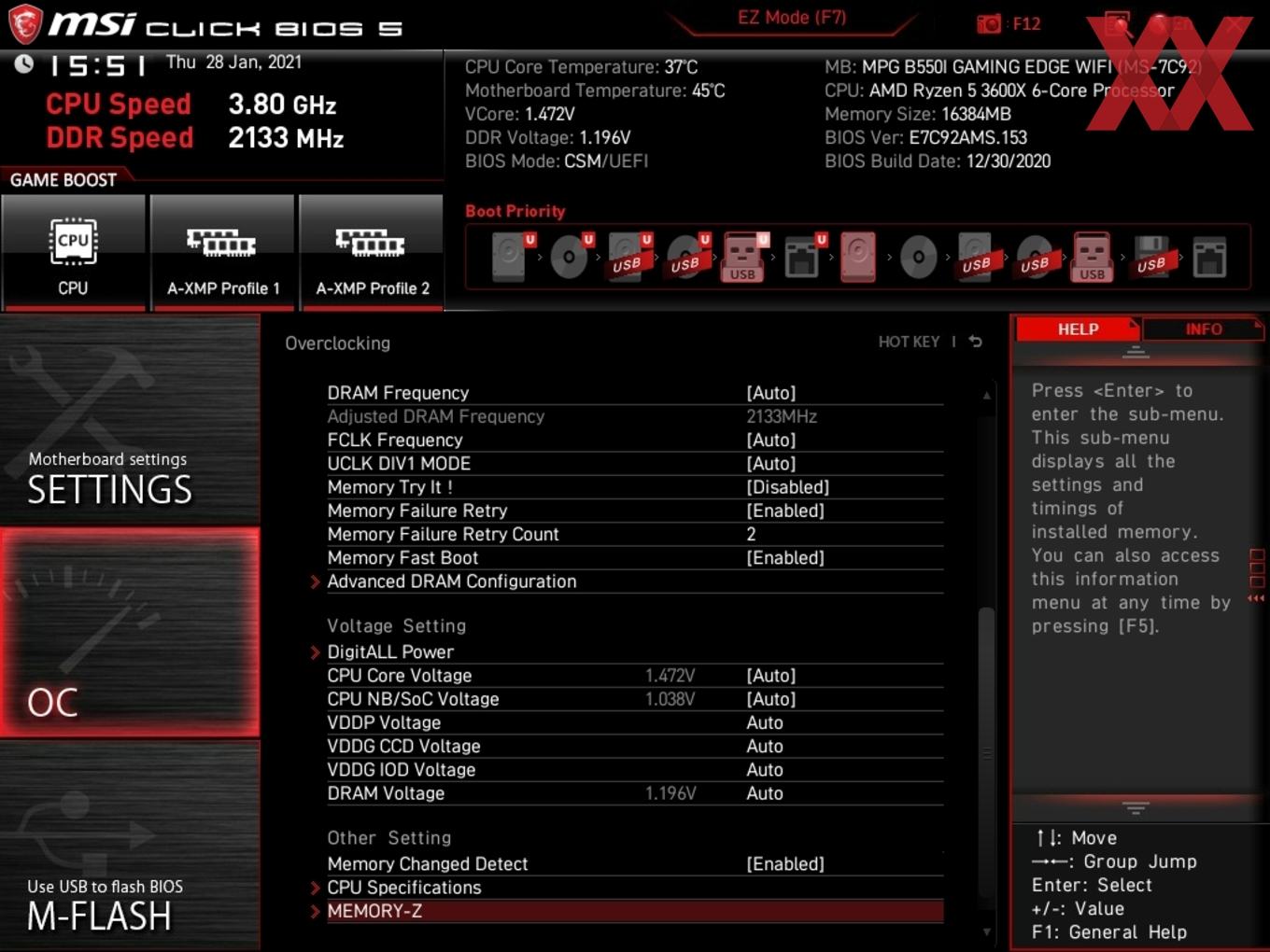The width and height of the screenshot is (1270, 952).
Task: Click the Adjusted DRAM Frequency 2133MHz value
Action: tap(782, 416)
